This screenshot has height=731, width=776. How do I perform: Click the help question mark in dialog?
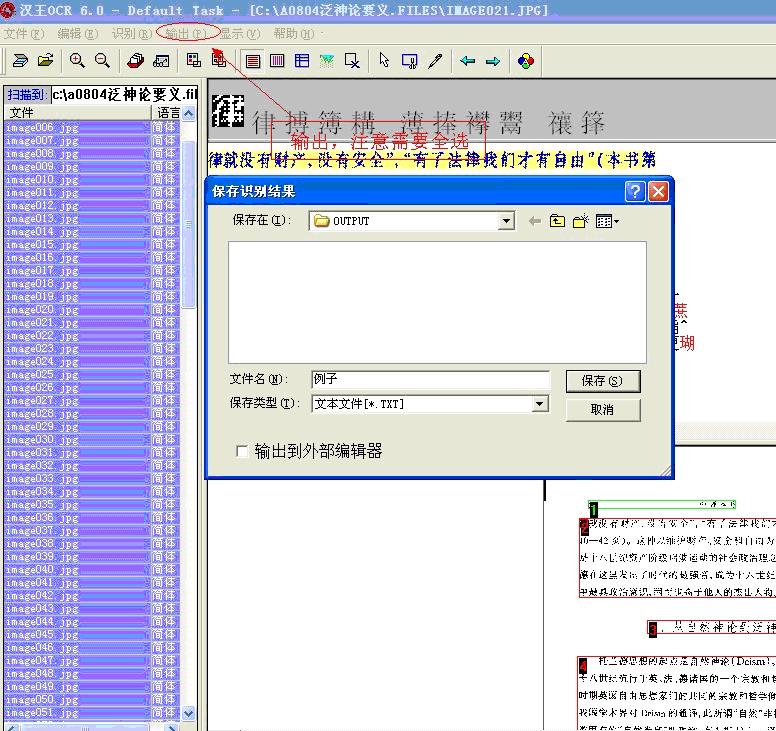tap(635, 191)
